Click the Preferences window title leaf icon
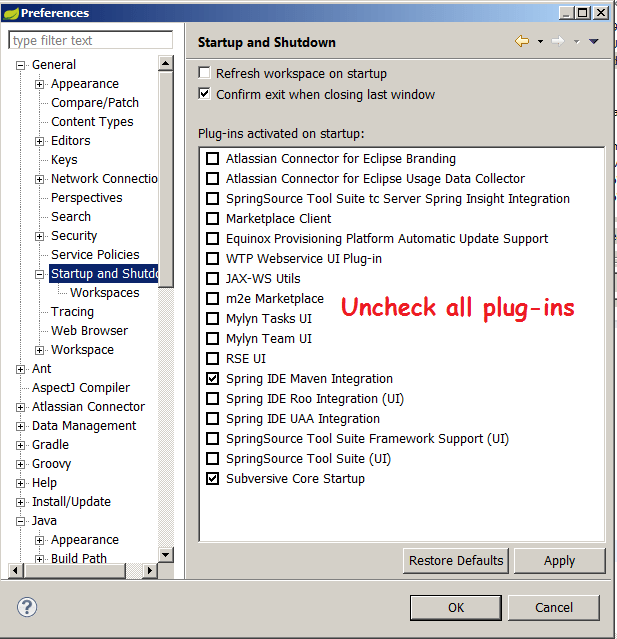Viewport: 617px width, 639px height. tap(11, 13)
